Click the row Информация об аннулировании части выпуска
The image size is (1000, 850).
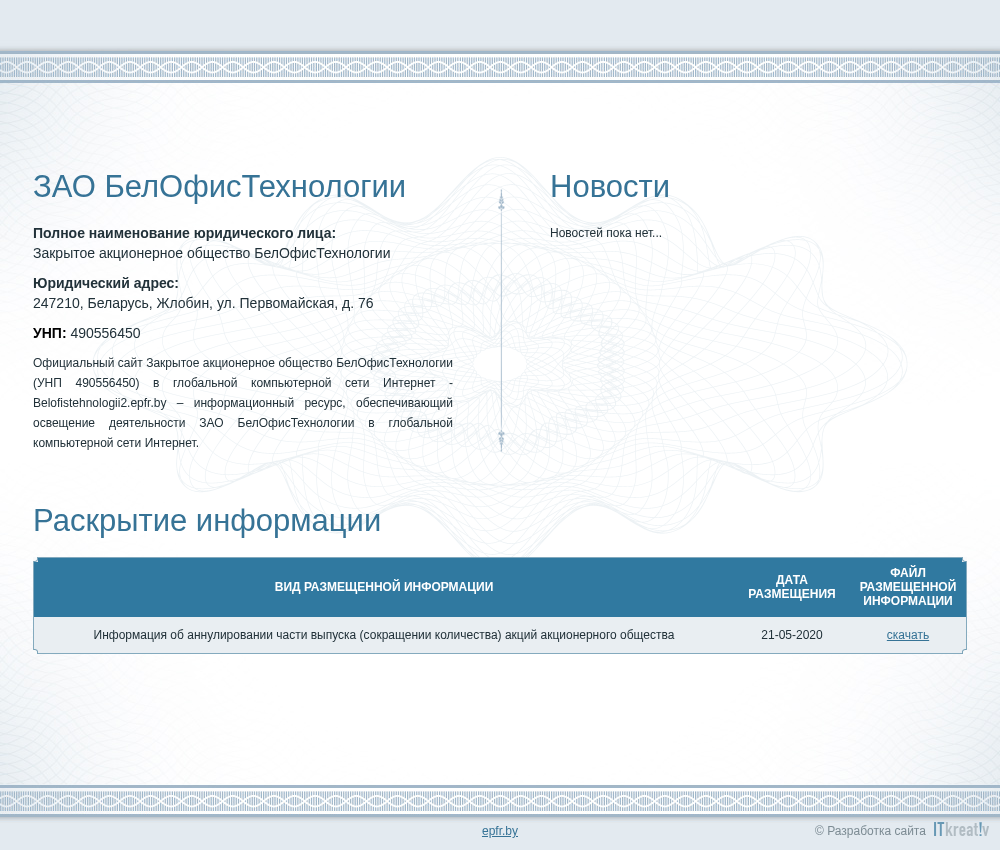click(500, 635)
